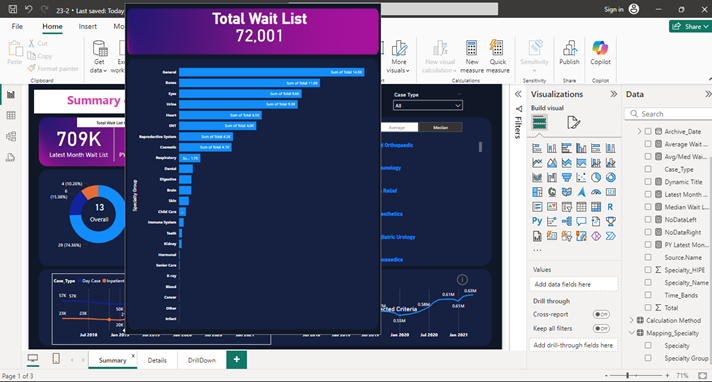This screenshot has width=712, height=382.
Task: Tick the Archive_Date field checkbox
Action: (648, 131)
